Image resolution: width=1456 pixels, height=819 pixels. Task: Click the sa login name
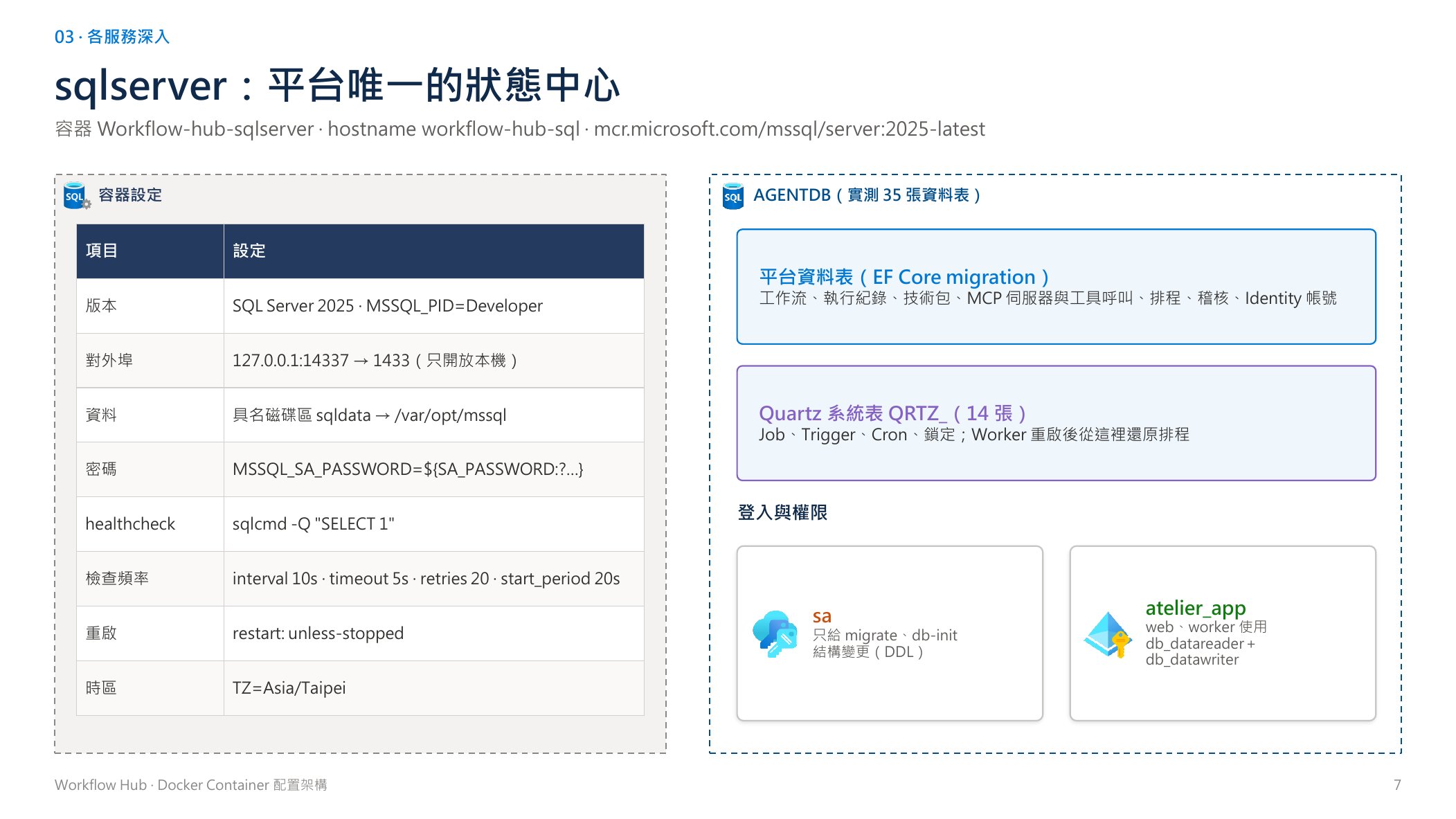(x=822, y=616)
